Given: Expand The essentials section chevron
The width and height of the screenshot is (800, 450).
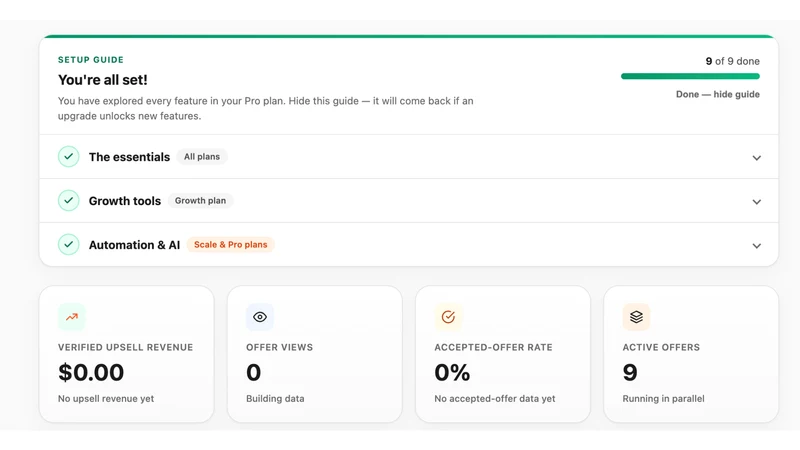Looking at the screenshot, I should (x=757, y=158).
